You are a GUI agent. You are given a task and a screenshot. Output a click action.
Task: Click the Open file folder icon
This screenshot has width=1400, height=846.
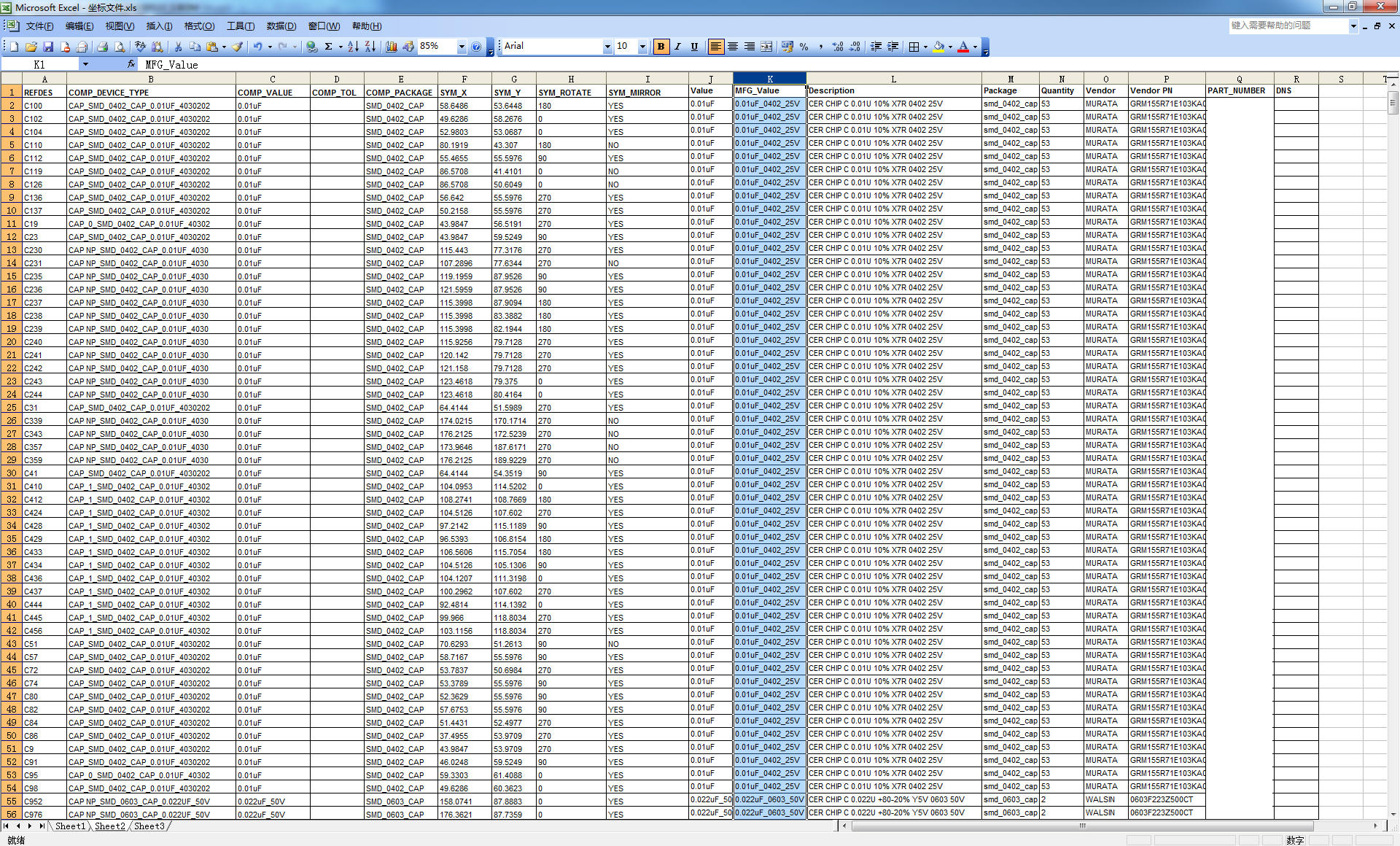[x=31, y=47]
